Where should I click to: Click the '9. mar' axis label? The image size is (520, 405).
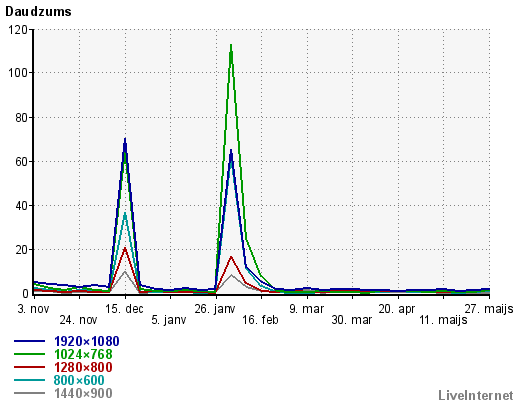[x=306, y=309]
